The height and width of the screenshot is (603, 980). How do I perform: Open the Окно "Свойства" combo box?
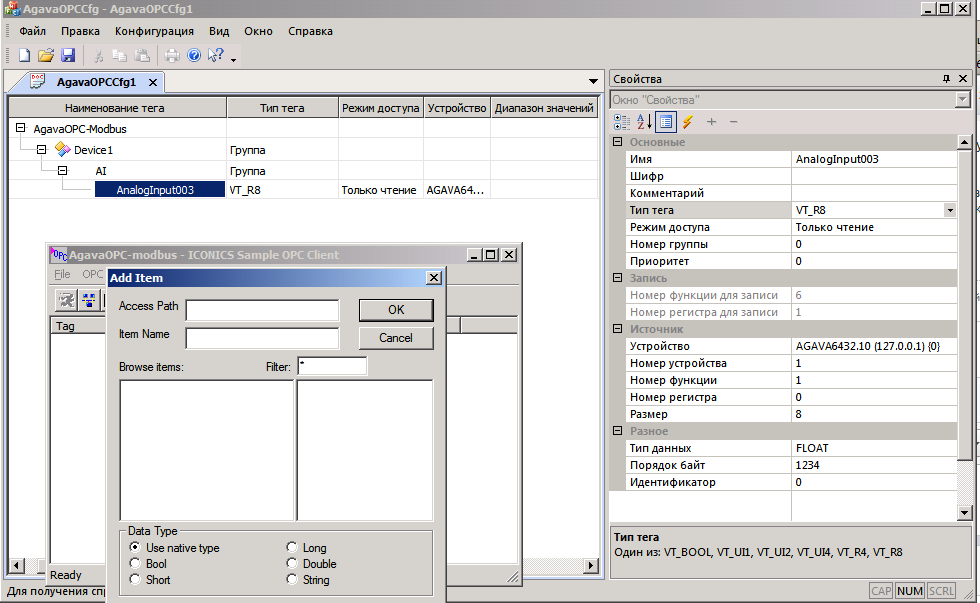coord(790,100)
